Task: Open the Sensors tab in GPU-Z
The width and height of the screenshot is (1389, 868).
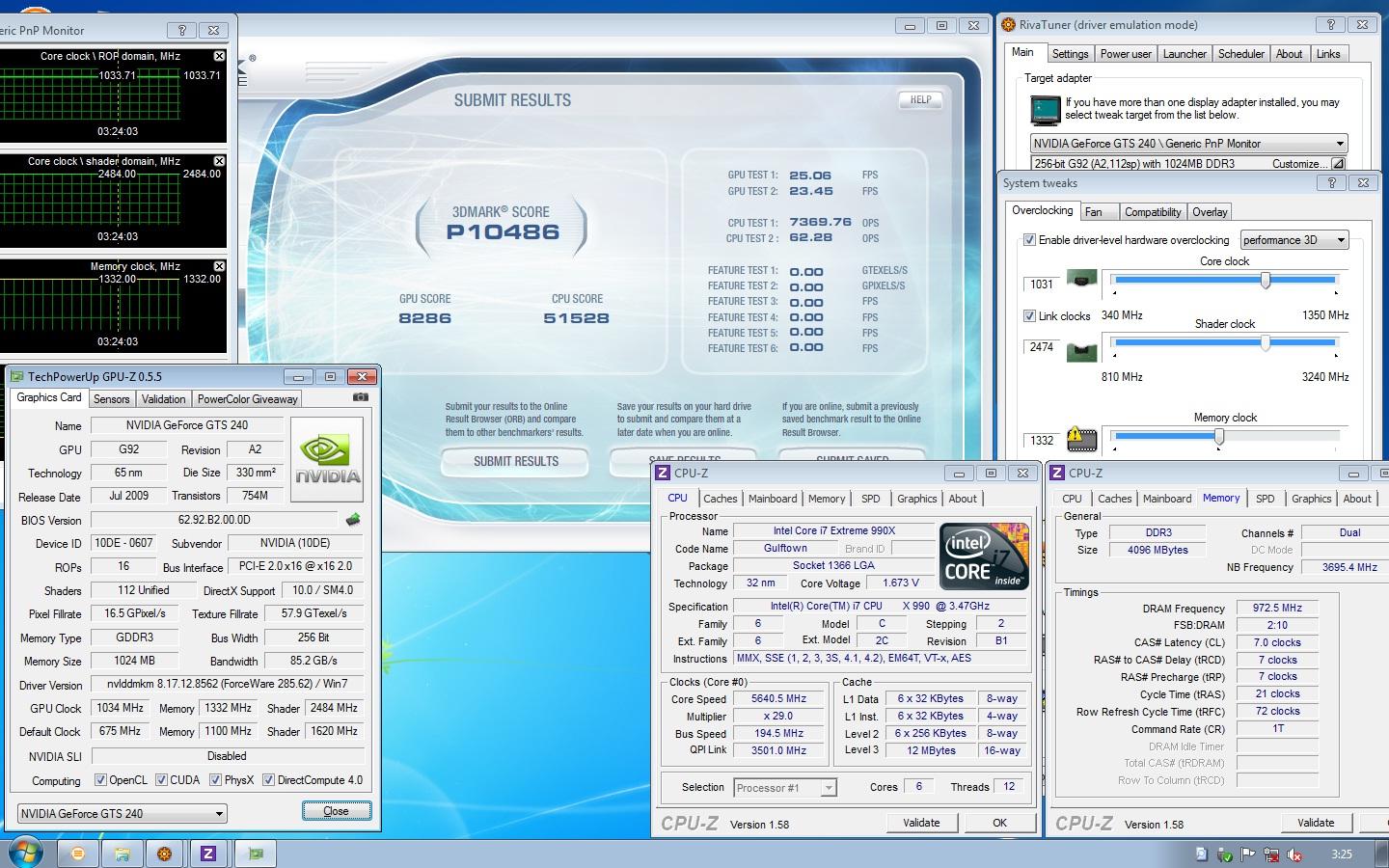Action: click(x=111, y=399)
